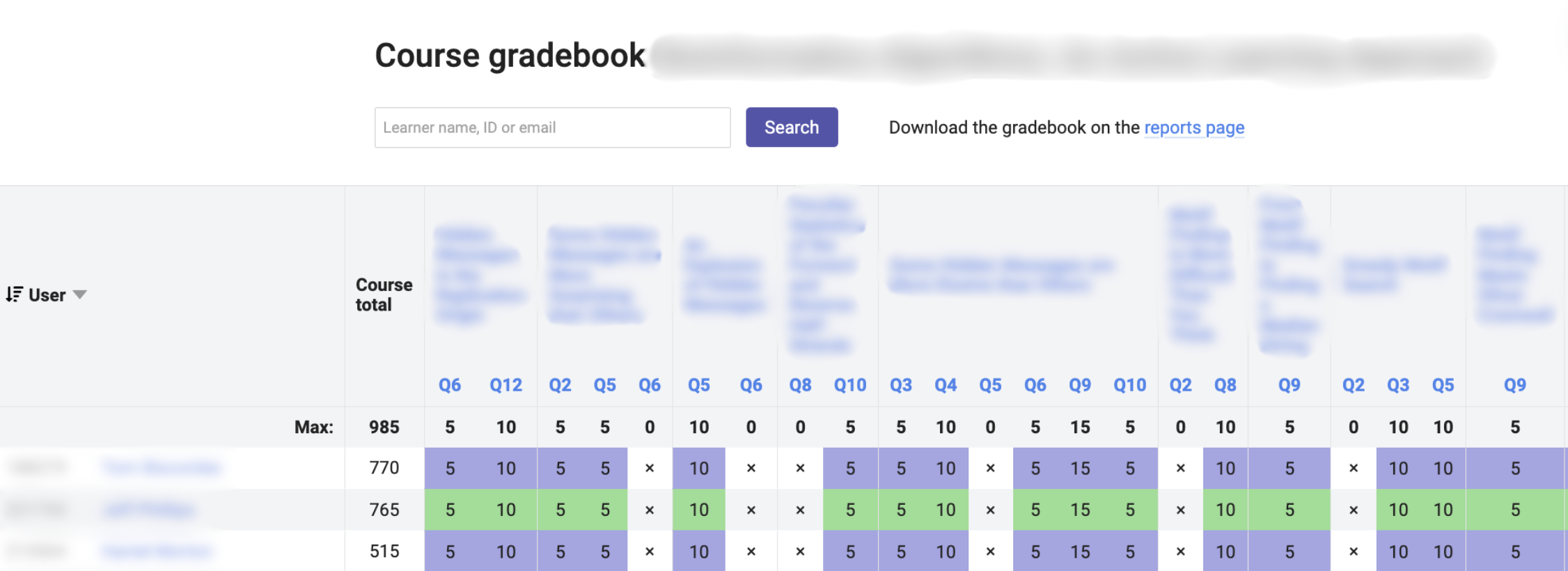
Task: Select the 770 course total cell
Action: 384,468
